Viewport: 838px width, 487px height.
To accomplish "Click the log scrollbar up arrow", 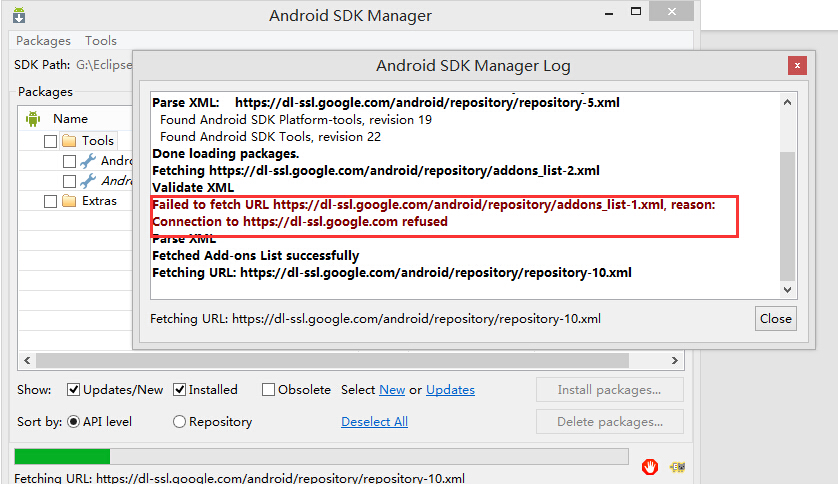I will pos(787,102).
